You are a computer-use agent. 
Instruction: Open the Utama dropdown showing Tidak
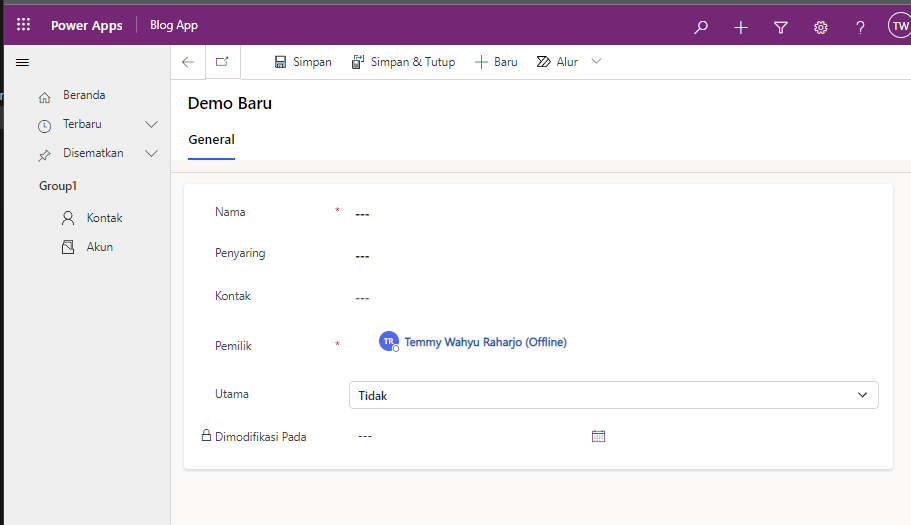(x=614, y=395)
